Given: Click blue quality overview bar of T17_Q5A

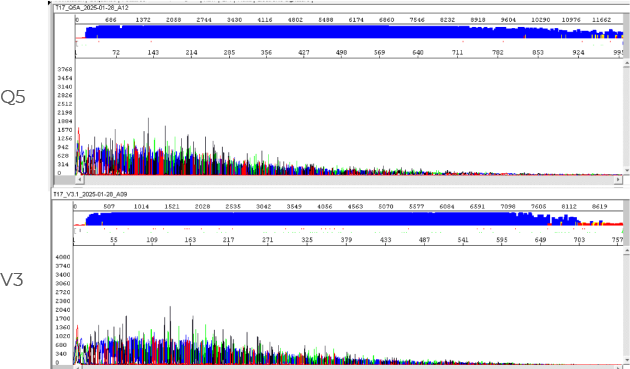Looking at the screenshot, I should 354,32.
